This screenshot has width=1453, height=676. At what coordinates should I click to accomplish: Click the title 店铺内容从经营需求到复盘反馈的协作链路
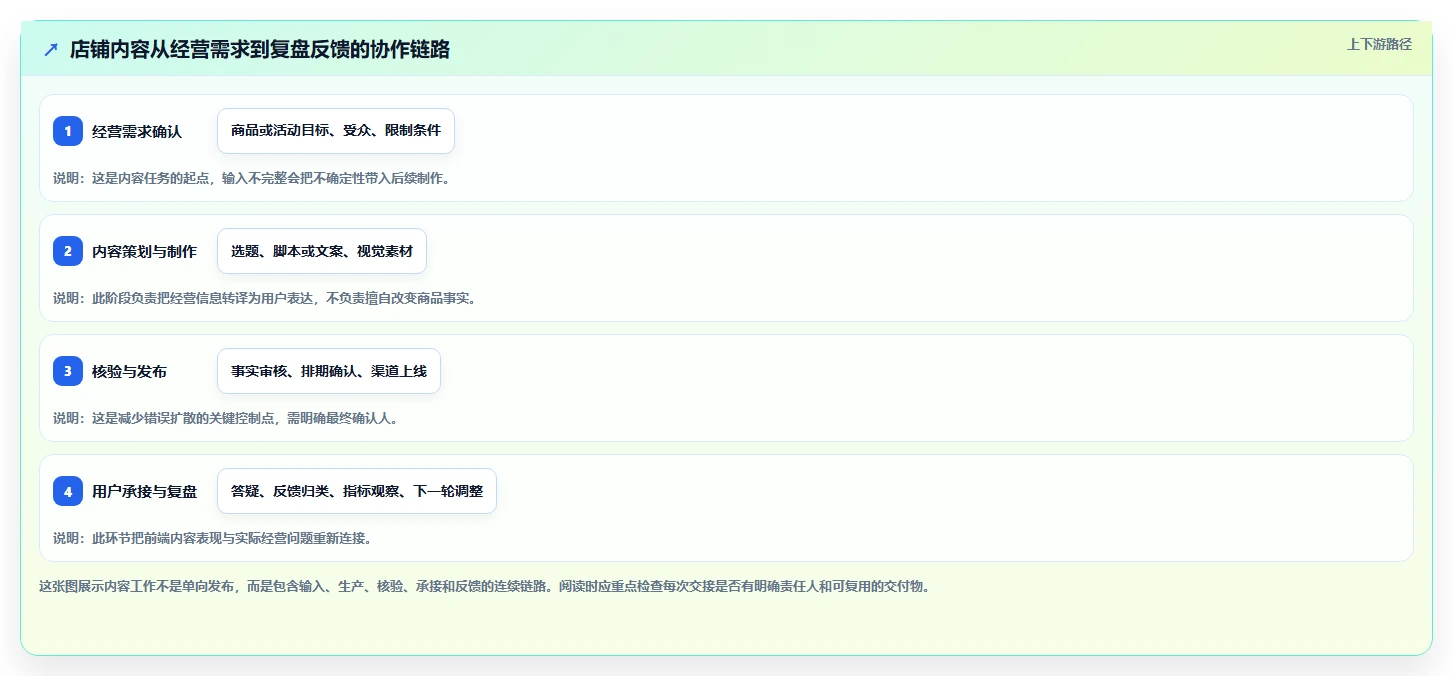pos(260,50)
